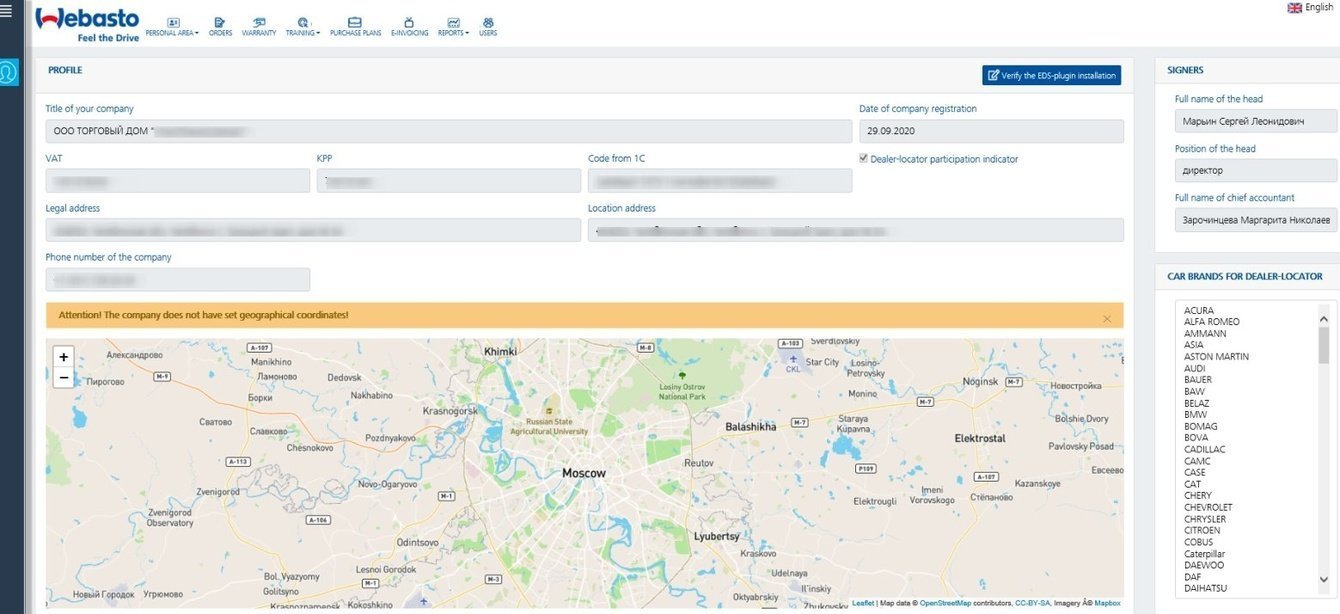Click the Full name of the head field

1256,121
